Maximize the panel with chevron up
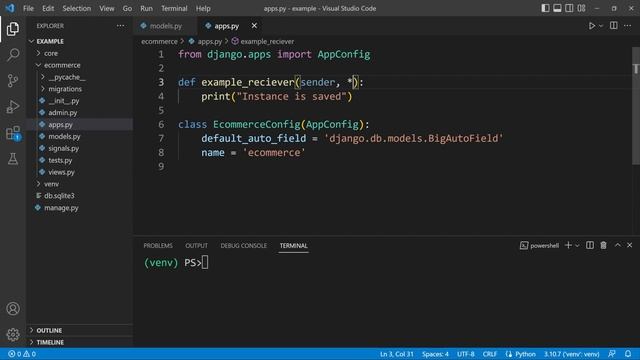This screenshot has height=360, width=640. click(617, 245)
